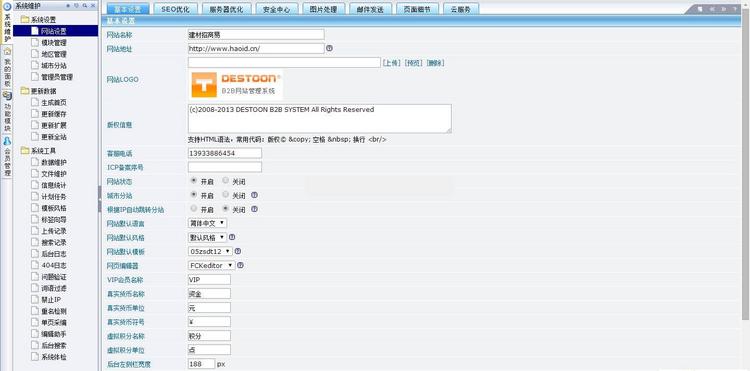The image size is (750, 371).
Task: Switch to the 服务器优化 tab
Action: [226, 9]
